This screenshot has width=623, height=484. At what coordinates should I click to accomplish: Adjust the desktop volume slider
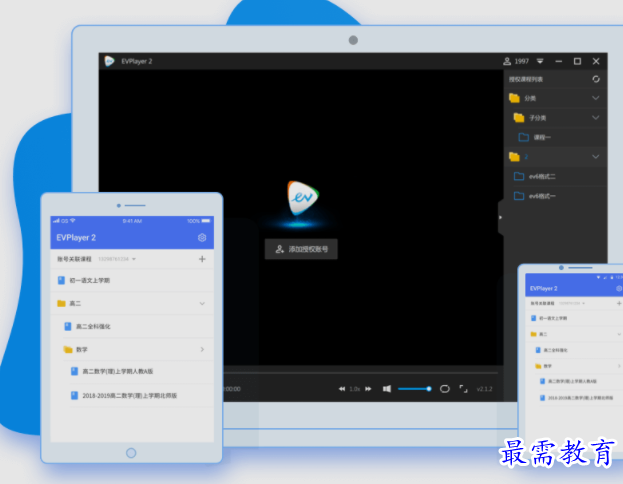414,389
